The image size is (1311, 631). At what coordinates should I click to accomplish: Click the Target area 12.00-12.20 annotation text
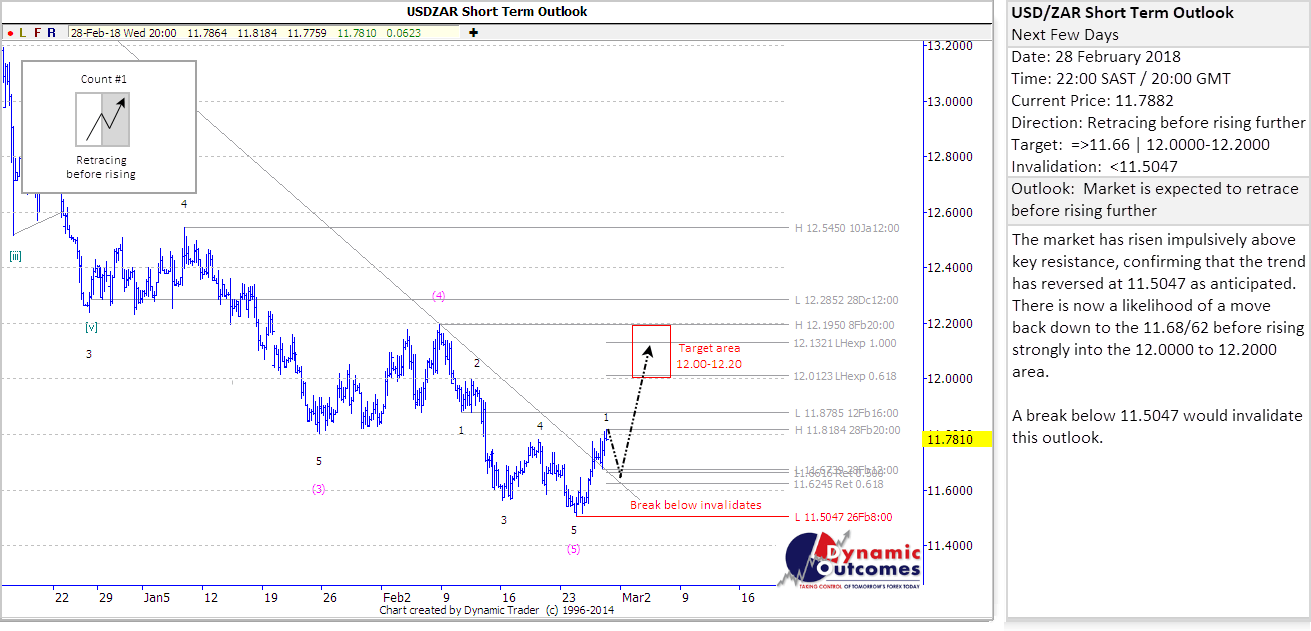[x=709, y=356]
